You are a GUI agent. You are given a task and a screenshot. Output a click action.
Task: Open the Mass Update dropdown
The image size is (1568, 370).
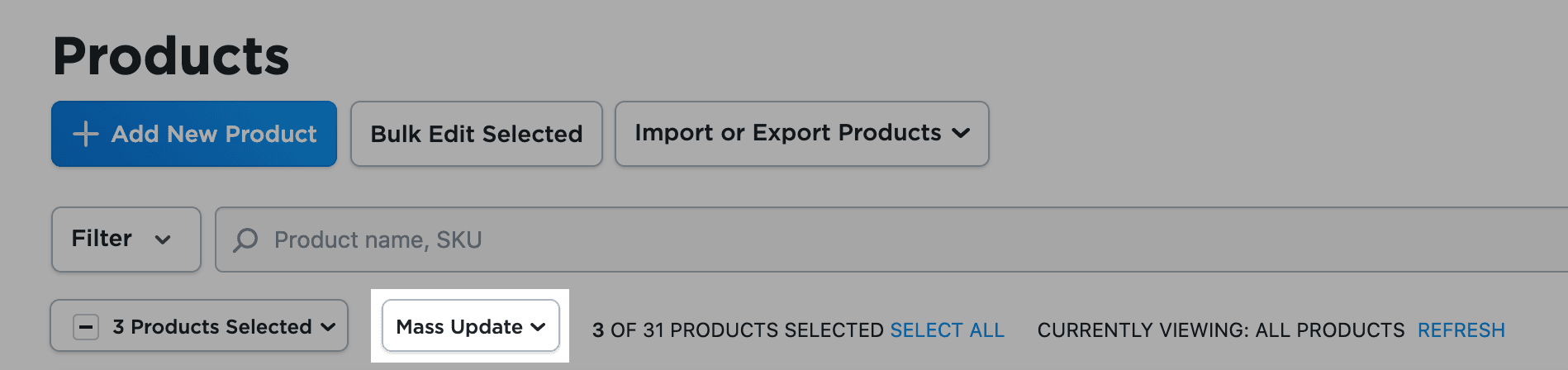[470, 326]
